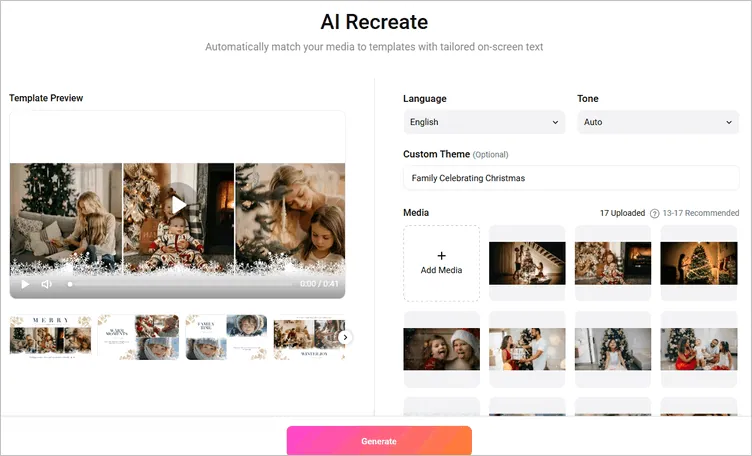Select the Family Time template thumbnail
Image resolution: width=752 pixels, height=456 pixels.
(x=226, y=337)
